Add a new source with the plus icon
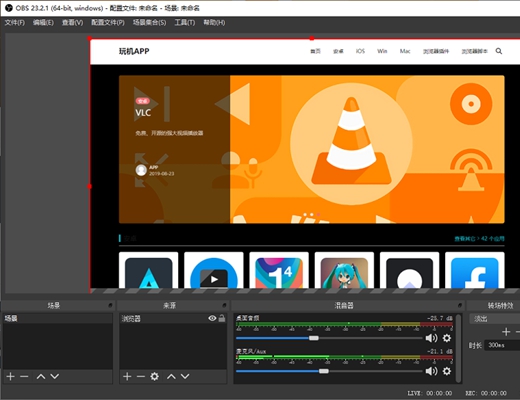This screenshot has width=520, height=400. pos(127,377)
